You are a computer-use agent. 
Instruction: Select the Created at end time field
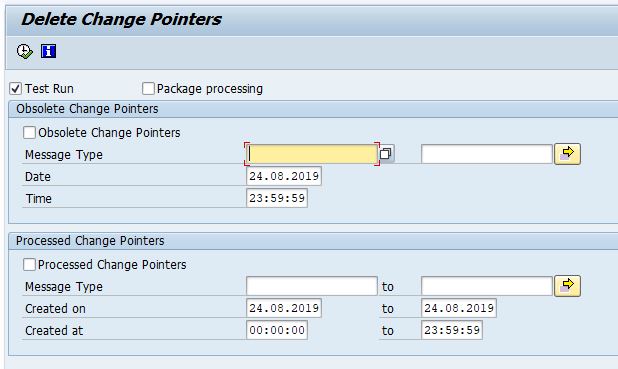pyautogui.click(x=452, y=330)
